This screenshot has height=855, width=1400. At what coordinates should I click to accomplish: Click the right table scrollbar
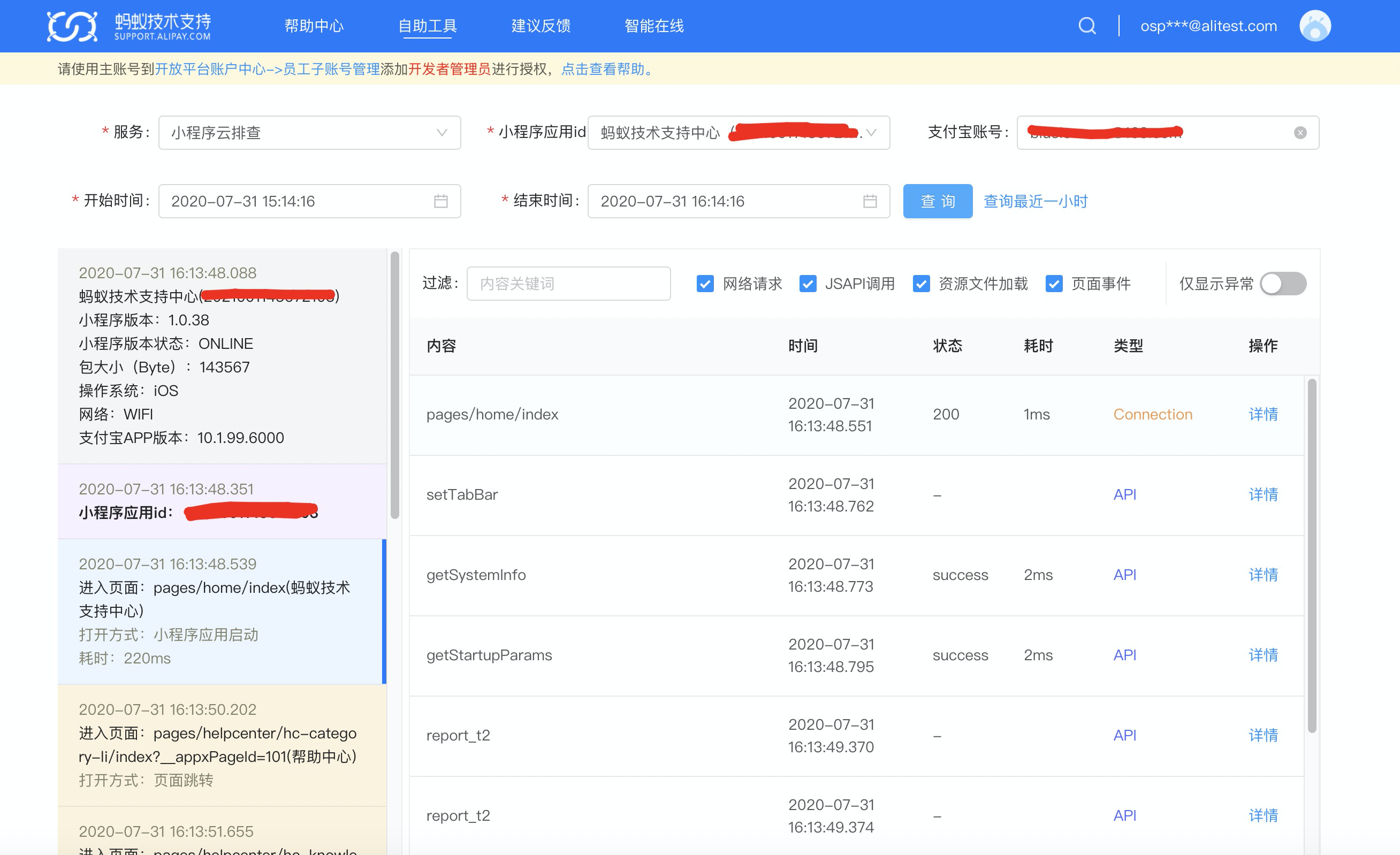pos(1312,555)
